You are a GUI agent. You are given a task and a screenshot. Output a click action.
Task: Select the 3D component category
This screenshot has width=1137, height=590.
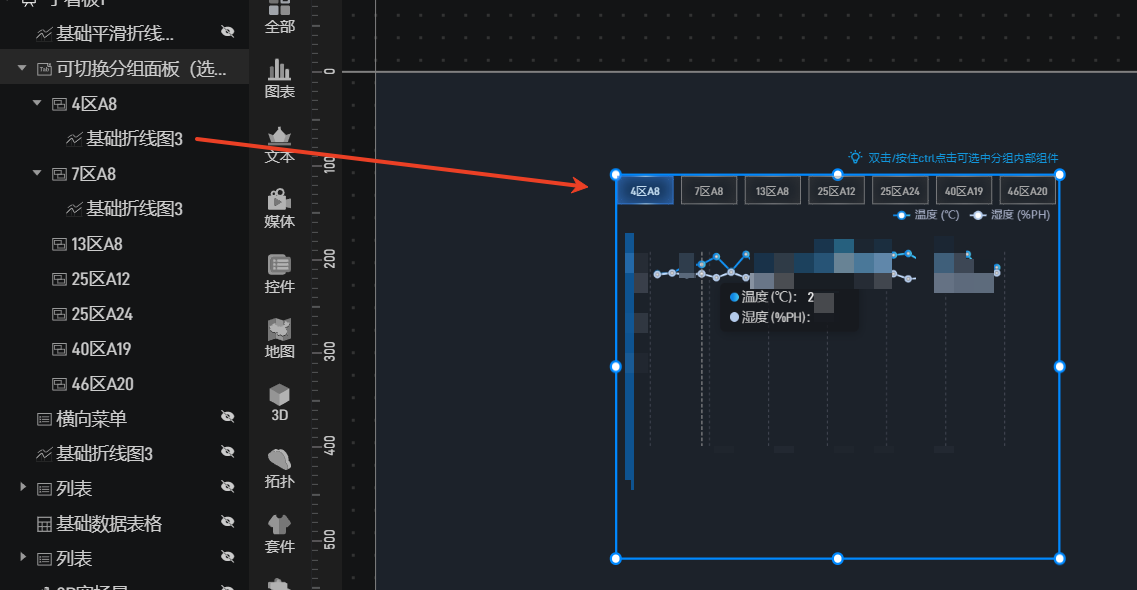279,403
